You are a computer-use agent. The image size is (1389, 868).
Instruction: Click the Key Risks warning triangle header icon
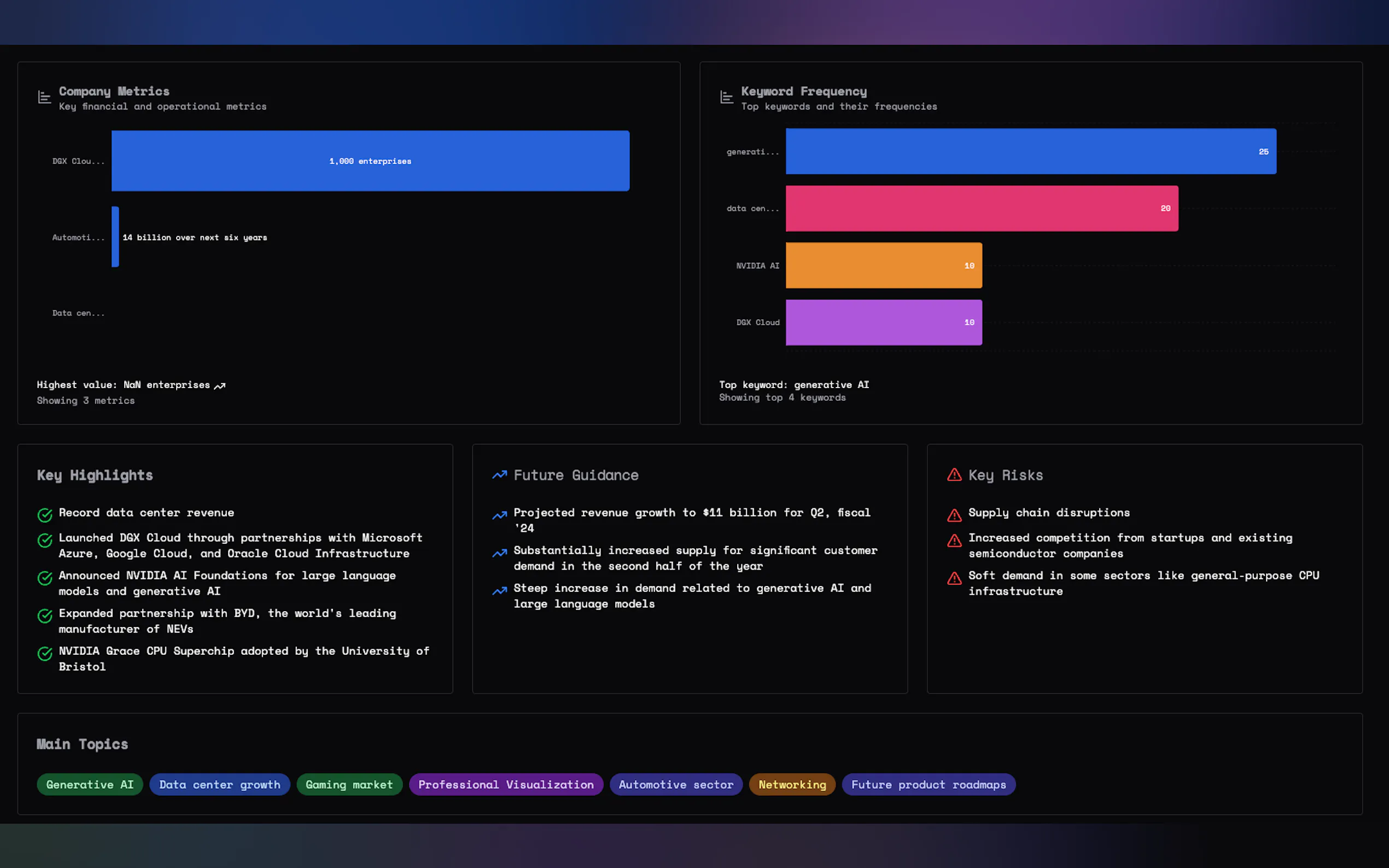click(954, 475)
